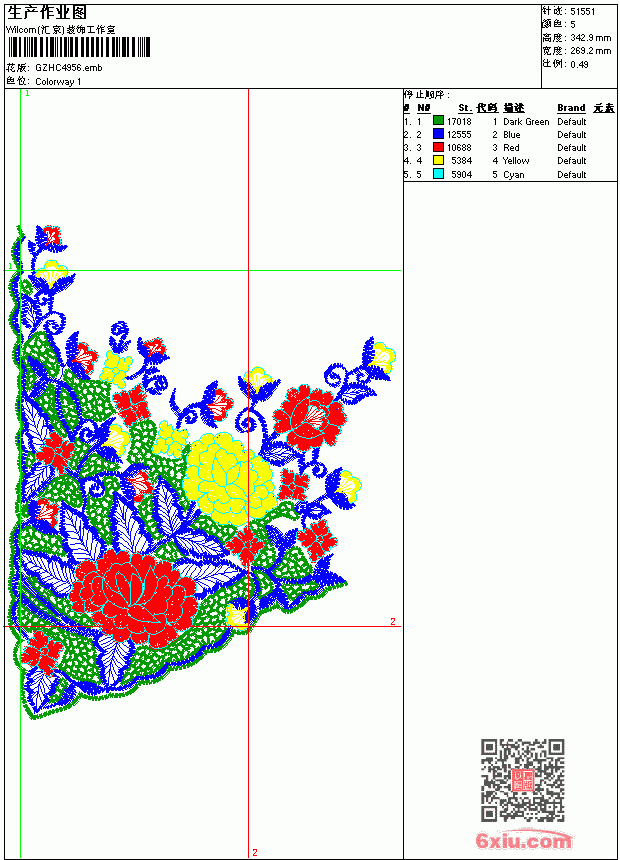
Task: Click the St. stitch count column header
Action: [465, 108]
